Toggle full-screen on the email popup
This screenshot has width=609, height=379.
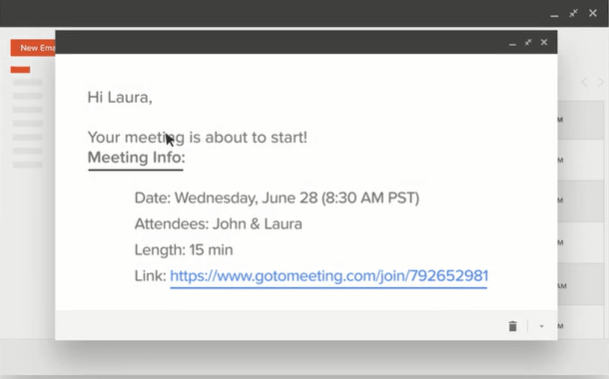coord(528,42)
